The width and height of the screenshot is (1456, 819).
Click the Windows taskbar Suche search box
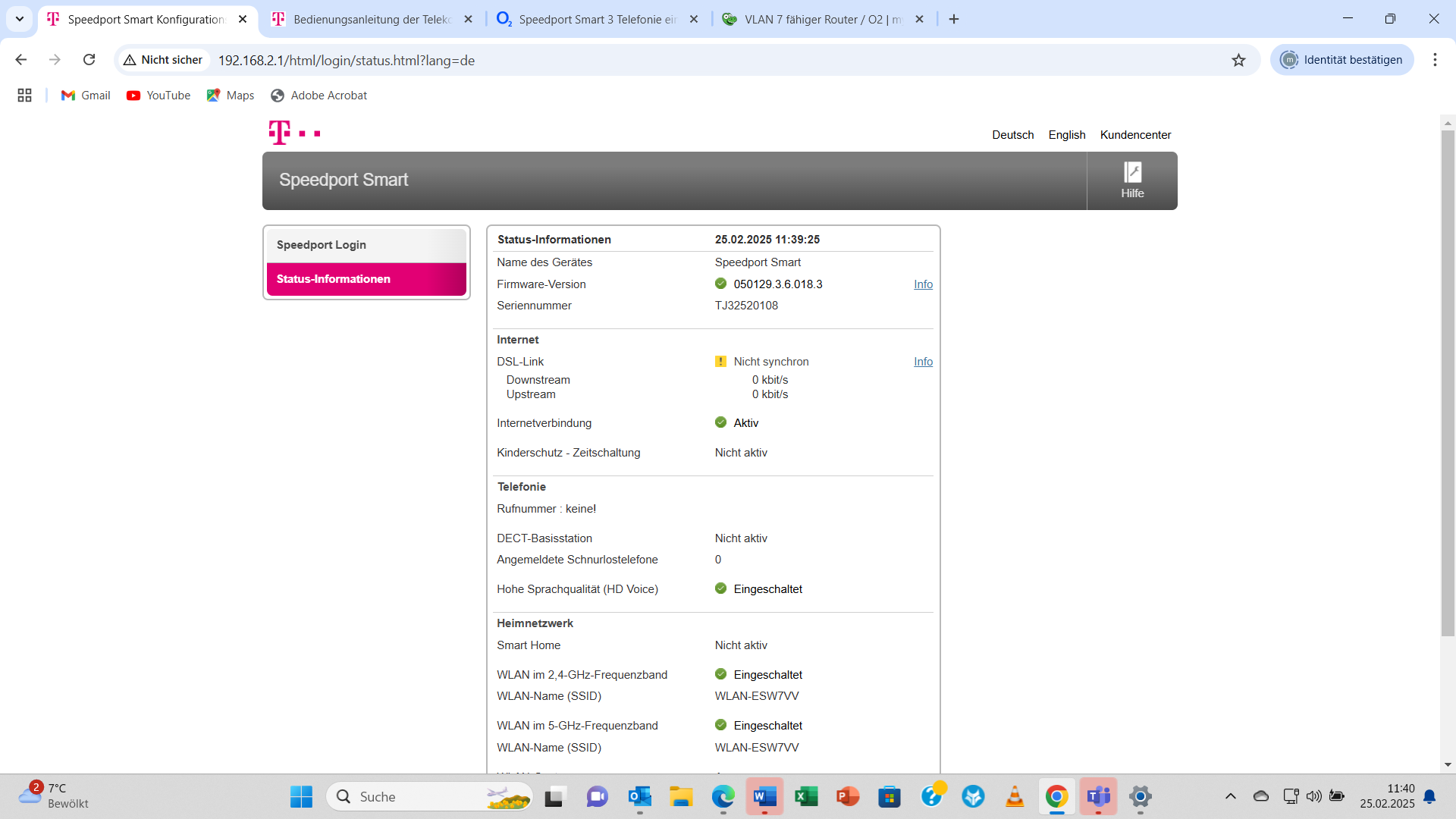pos(430,796)
